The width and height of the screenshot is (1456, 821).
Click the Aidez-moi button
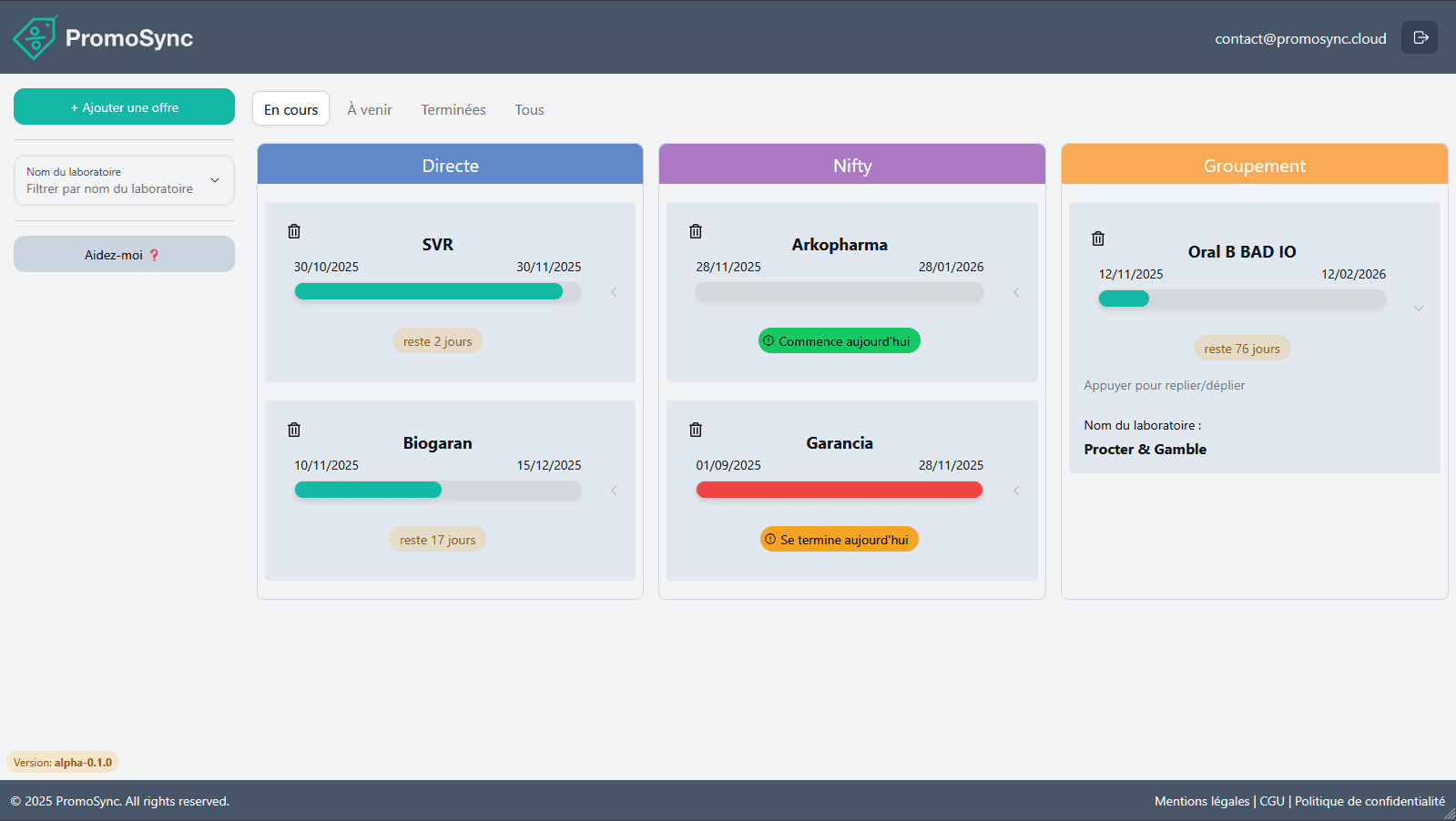click(x=124, y=254)
